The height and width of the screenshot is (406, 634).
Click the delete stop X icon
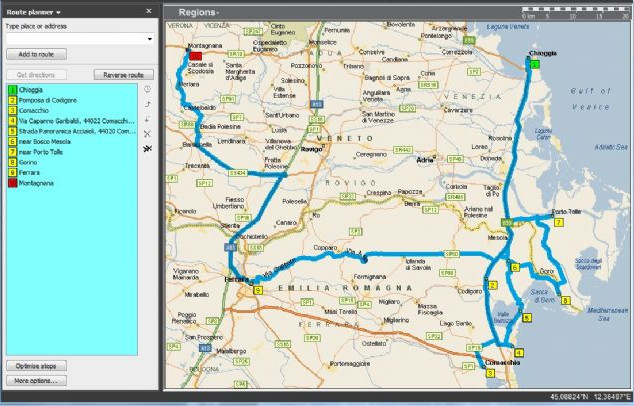147,132
